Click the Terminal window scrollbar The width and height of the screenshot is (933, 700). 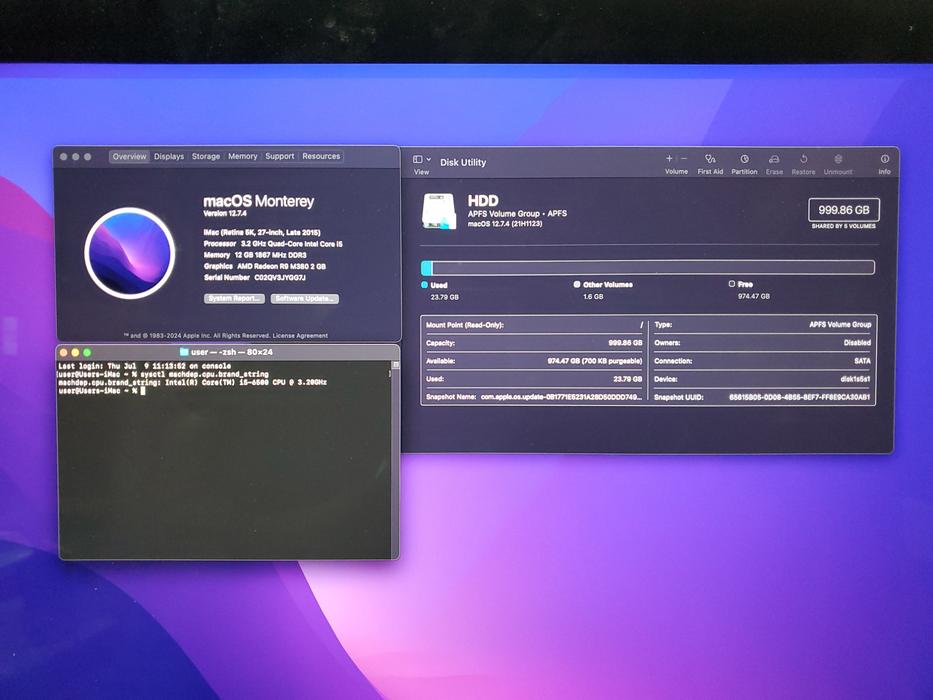[x=395, y=457]
